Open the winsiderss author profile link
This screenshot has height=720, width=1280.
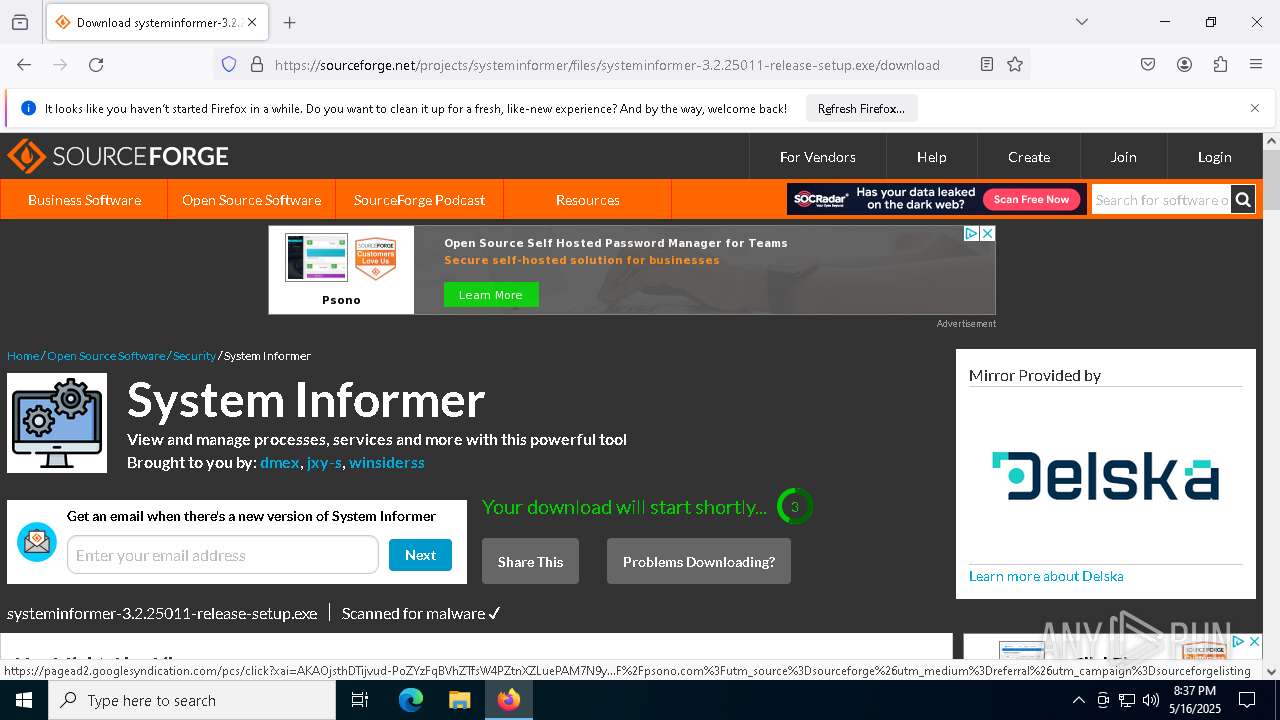tap(387, 463)
